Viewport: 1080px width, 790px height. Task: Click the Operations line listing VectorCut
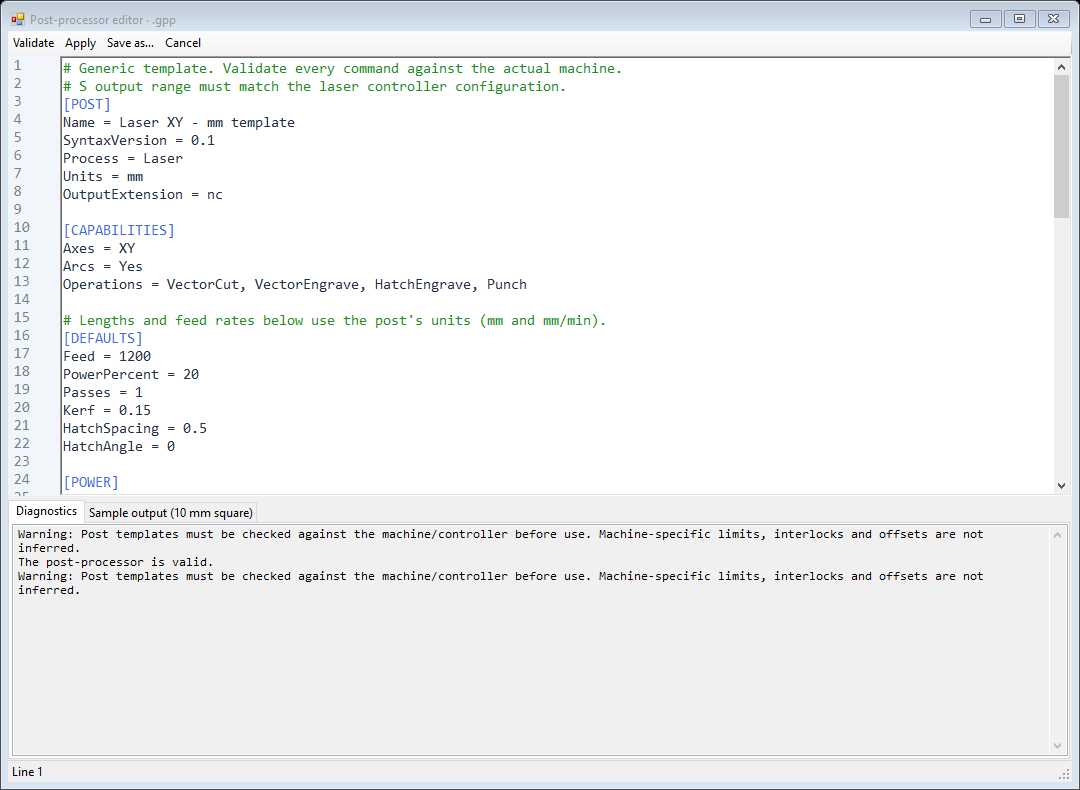point(295,284)
